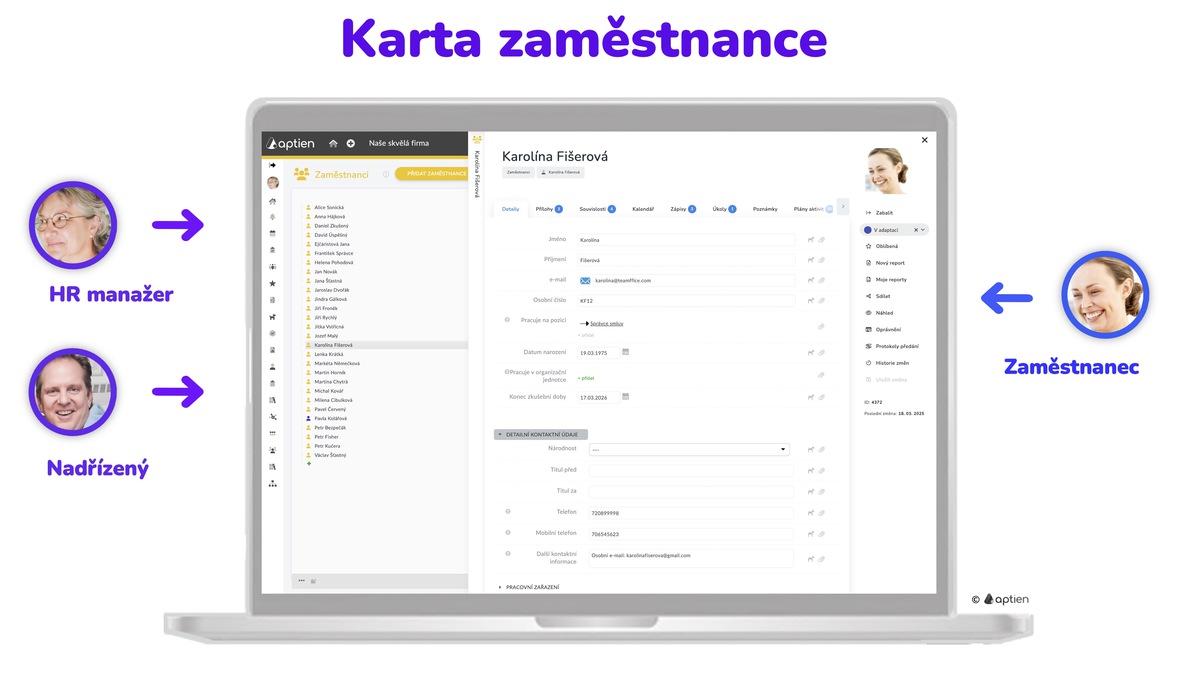Click paperclip icon in Jméno row

[x=822, y=240]
